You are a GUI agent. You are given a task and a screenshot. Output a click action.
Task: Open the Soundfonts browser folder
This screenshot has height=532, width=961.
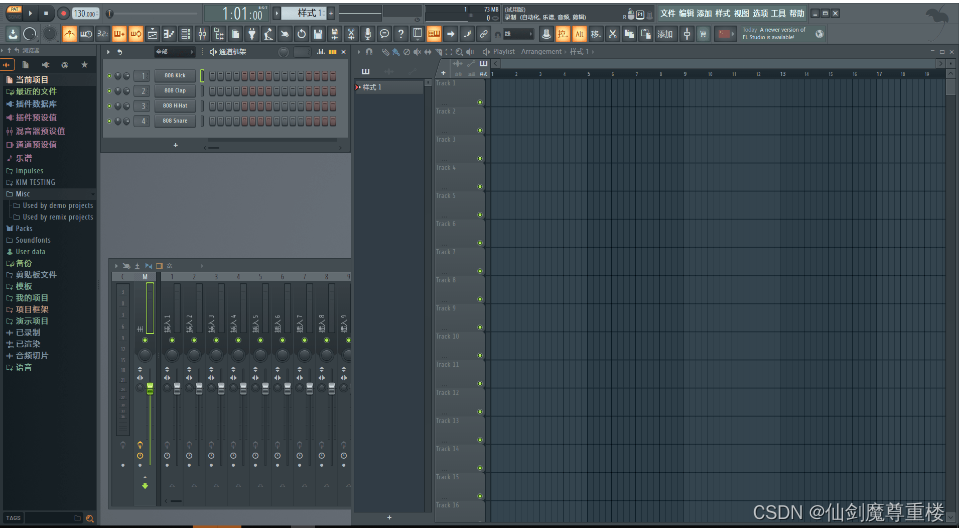pos(32,240)
